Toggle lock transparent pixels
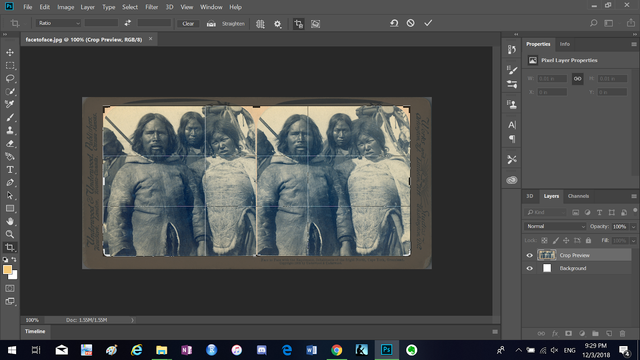This screenshot has height=360, width=640. tap(544, 240)
